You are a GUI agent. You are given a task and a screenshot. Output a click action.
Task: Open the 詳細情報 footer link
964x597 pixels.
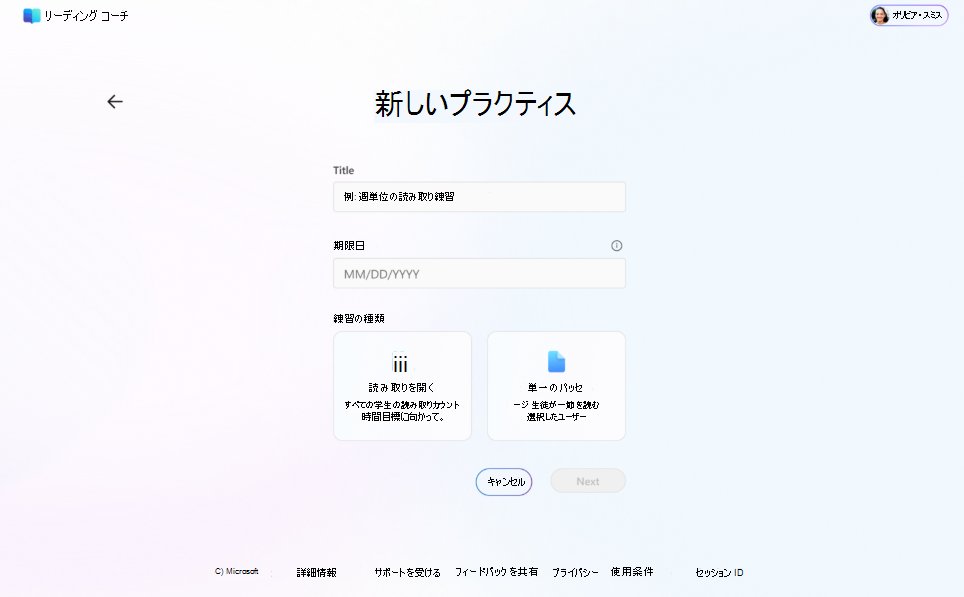[x=317, y=572]
